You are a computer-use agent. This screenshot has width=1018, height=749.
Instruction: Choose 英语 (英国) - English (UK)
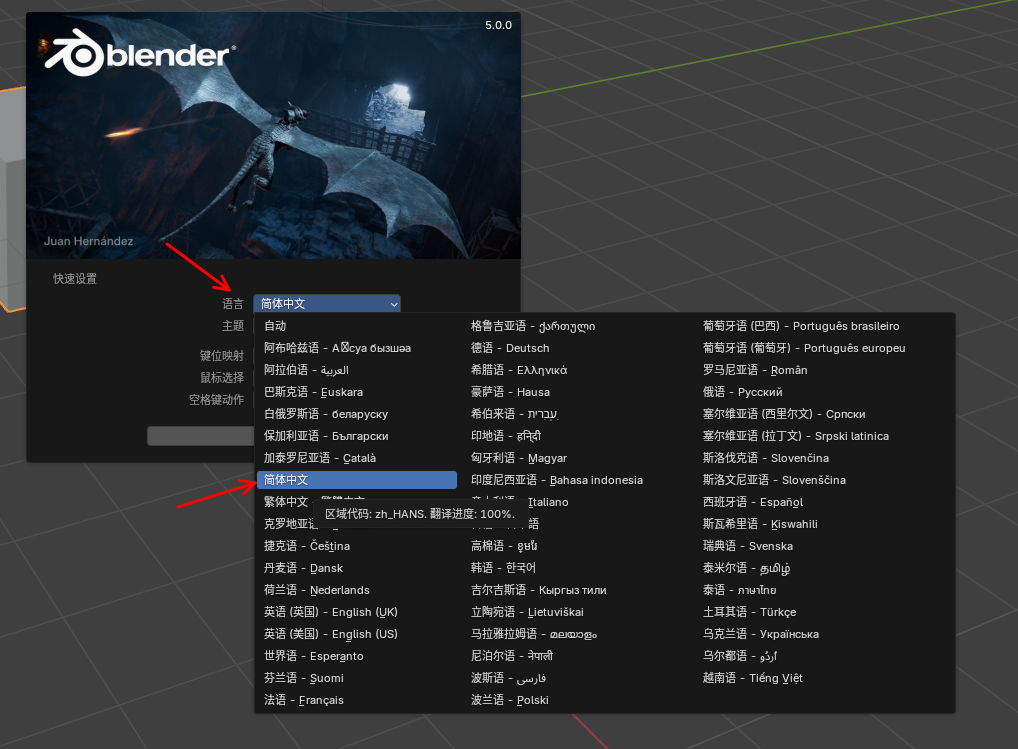[357, 612]
